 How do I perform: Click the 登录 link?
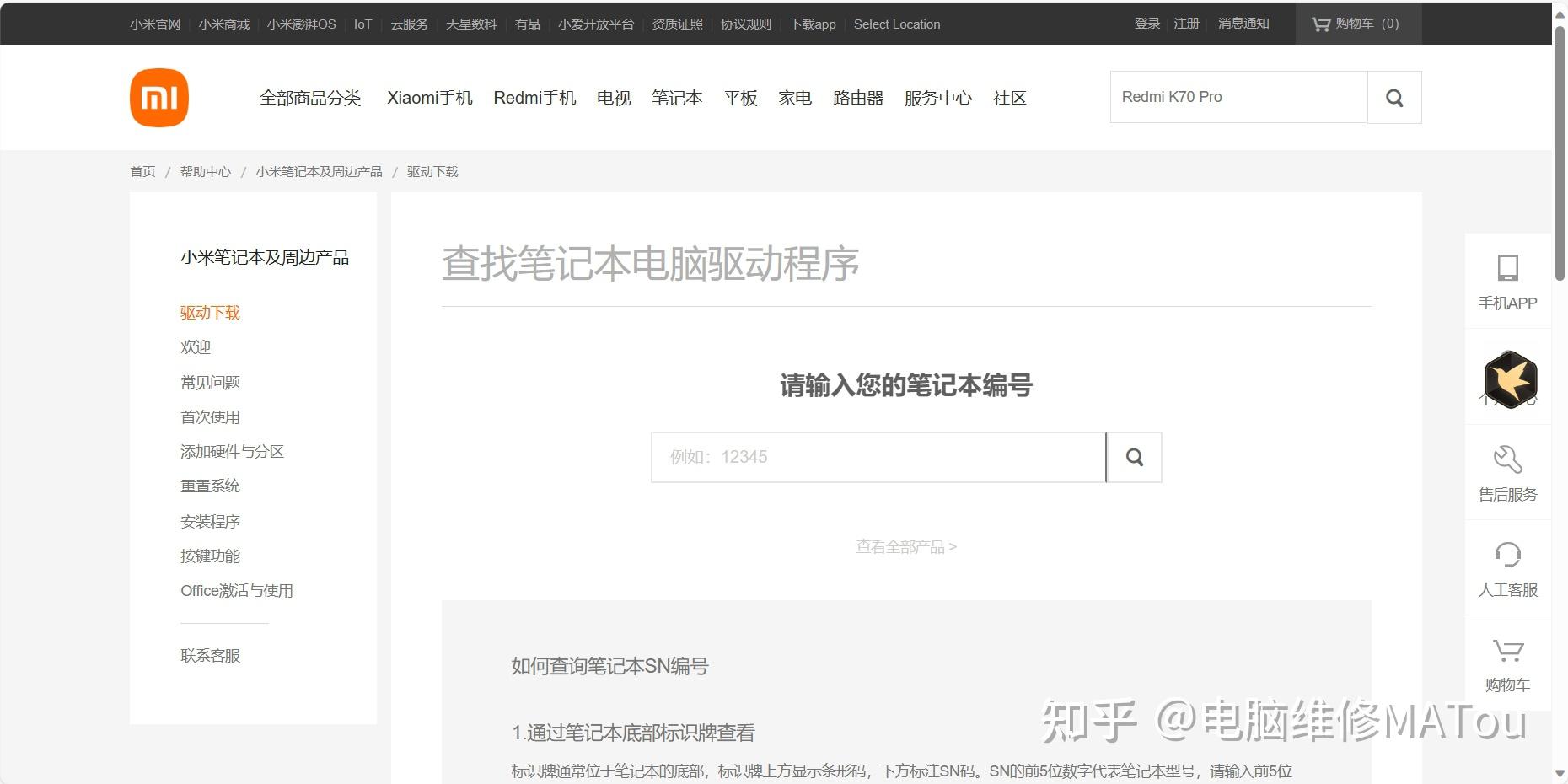point(1147,24)
